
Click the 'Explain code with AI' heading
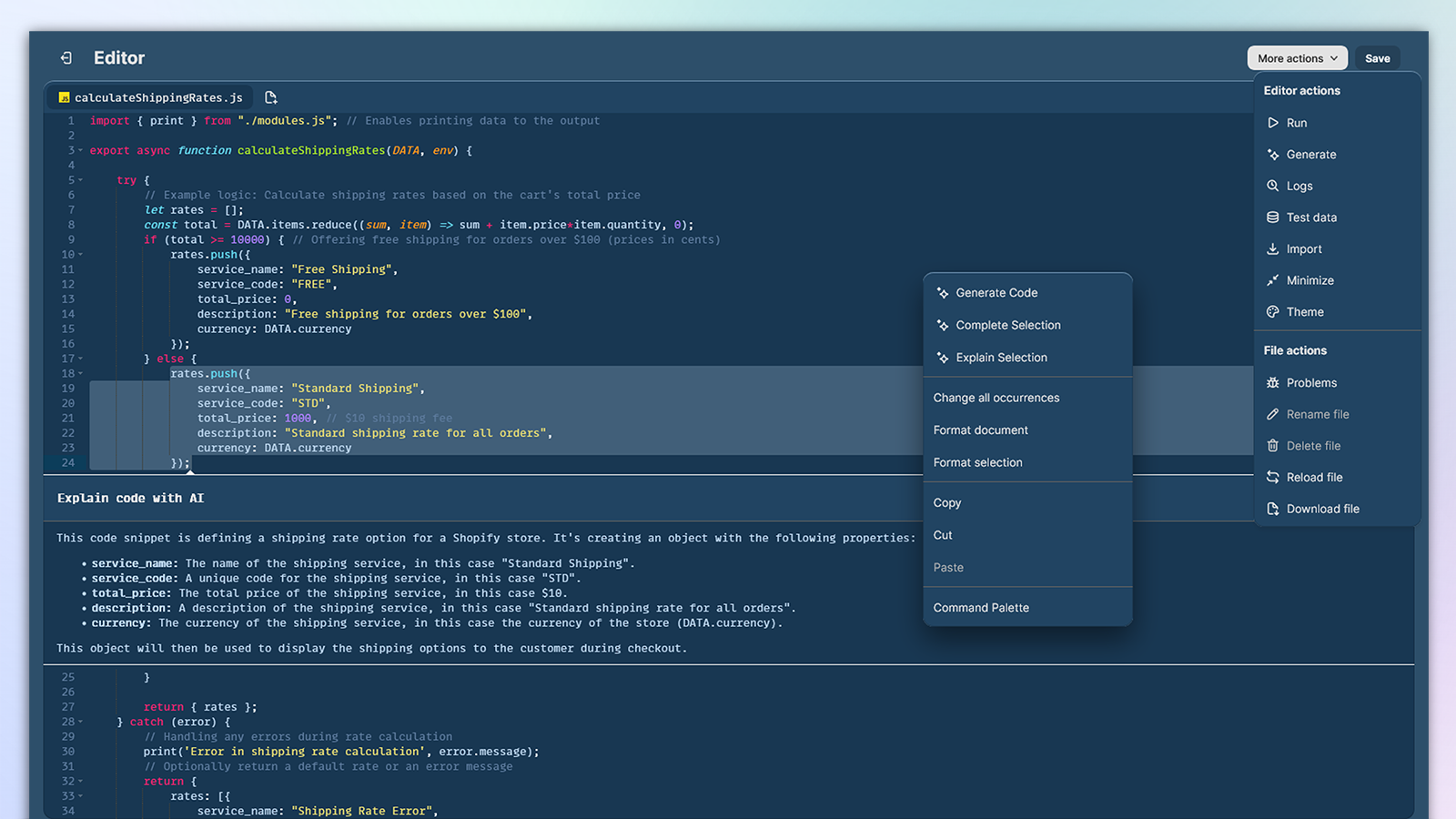pos(130,499)
